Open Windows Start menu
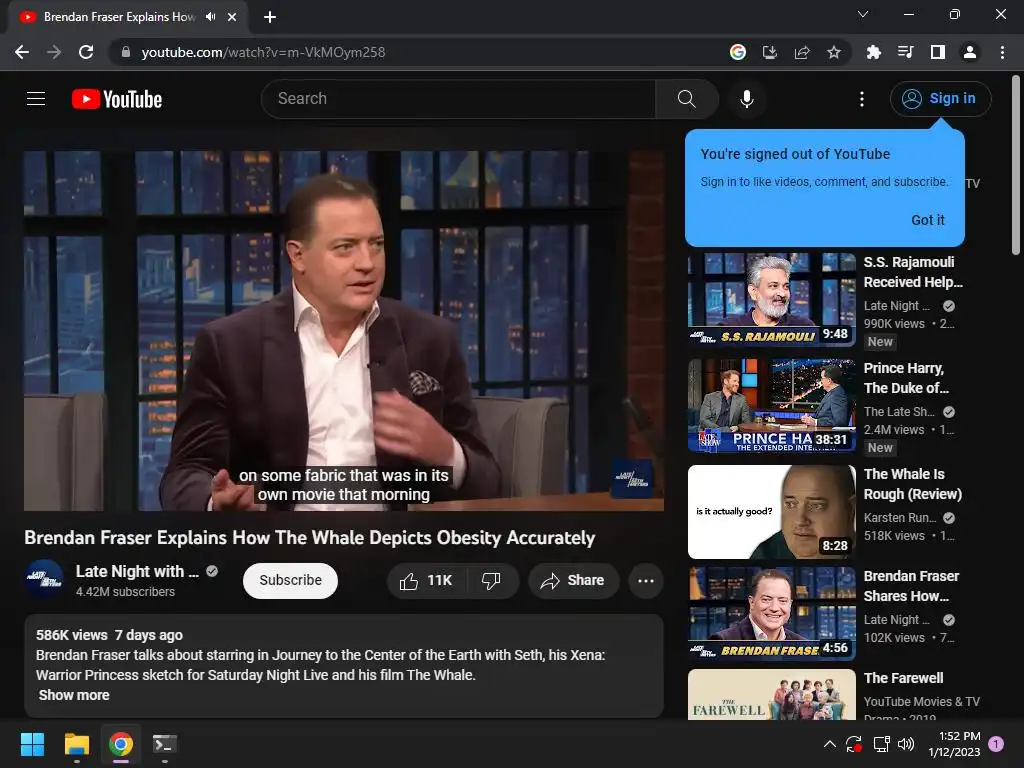Viewport: 1024px width, 768px height. 32,744
